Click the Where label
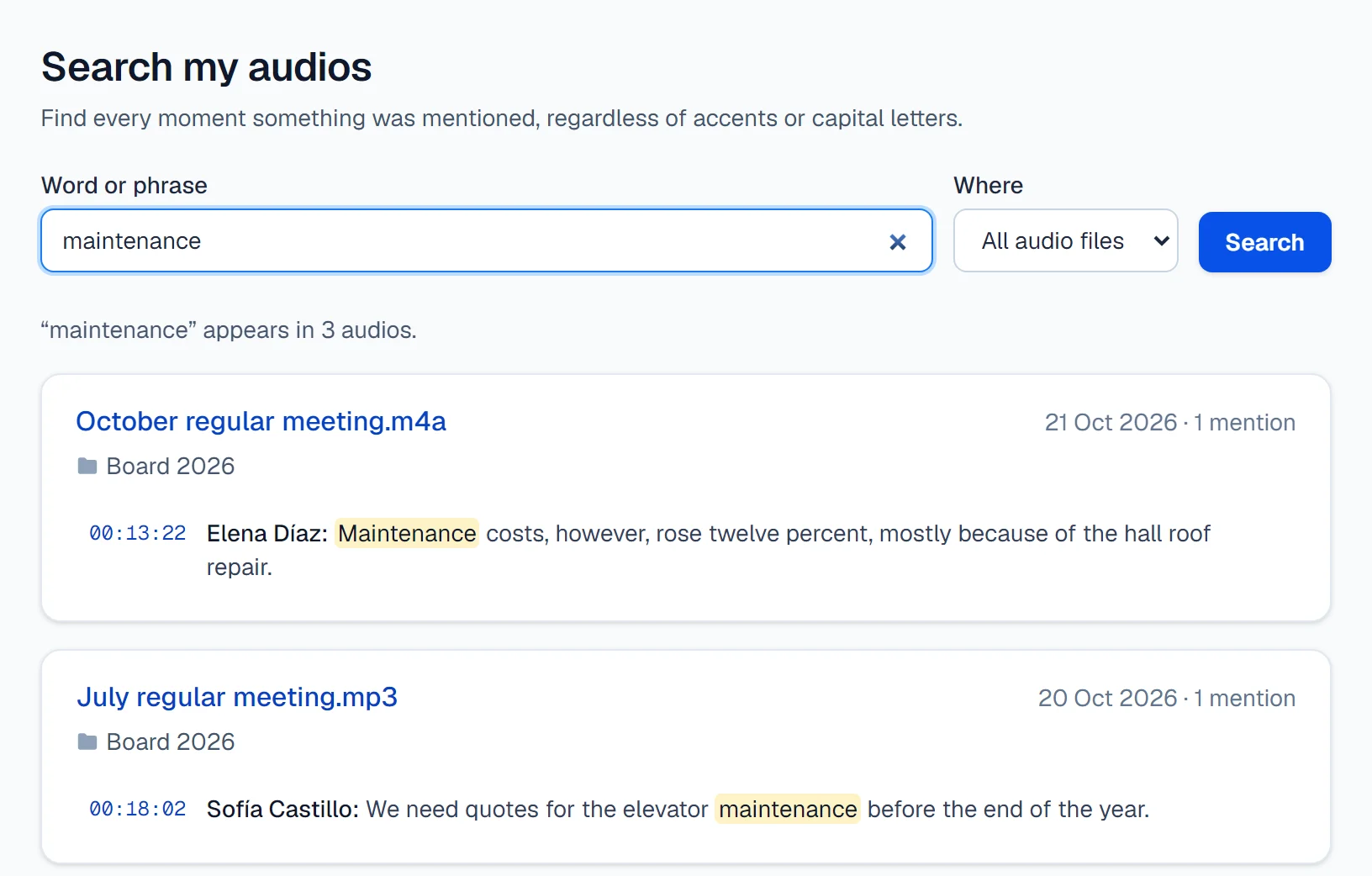Image resolution: width=1372 pixels, height=876 pixels. (x=989, y=185)
